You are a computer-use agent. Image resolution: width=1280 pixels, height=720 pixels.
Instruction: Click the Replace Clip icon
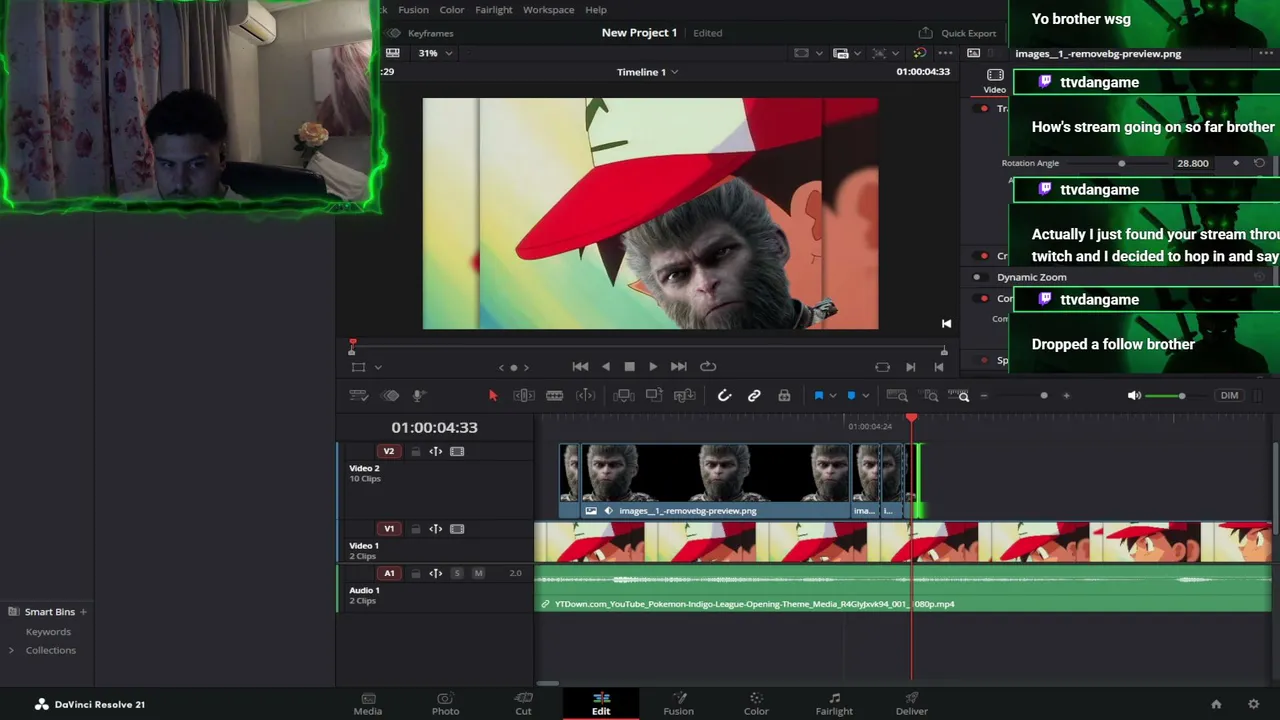tap(685, 396)
